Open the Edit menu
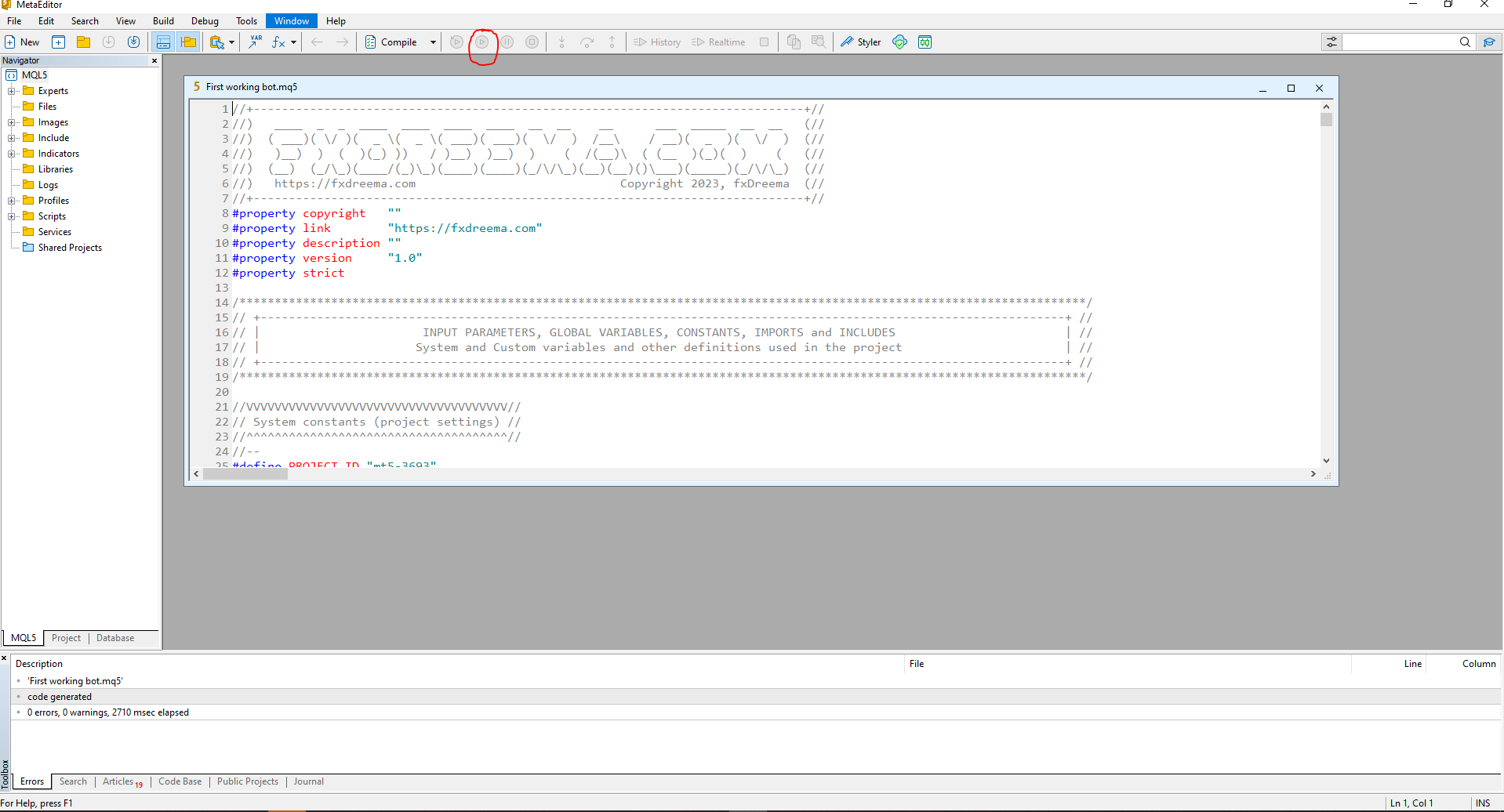1504x812 pixels. [46, 21]
